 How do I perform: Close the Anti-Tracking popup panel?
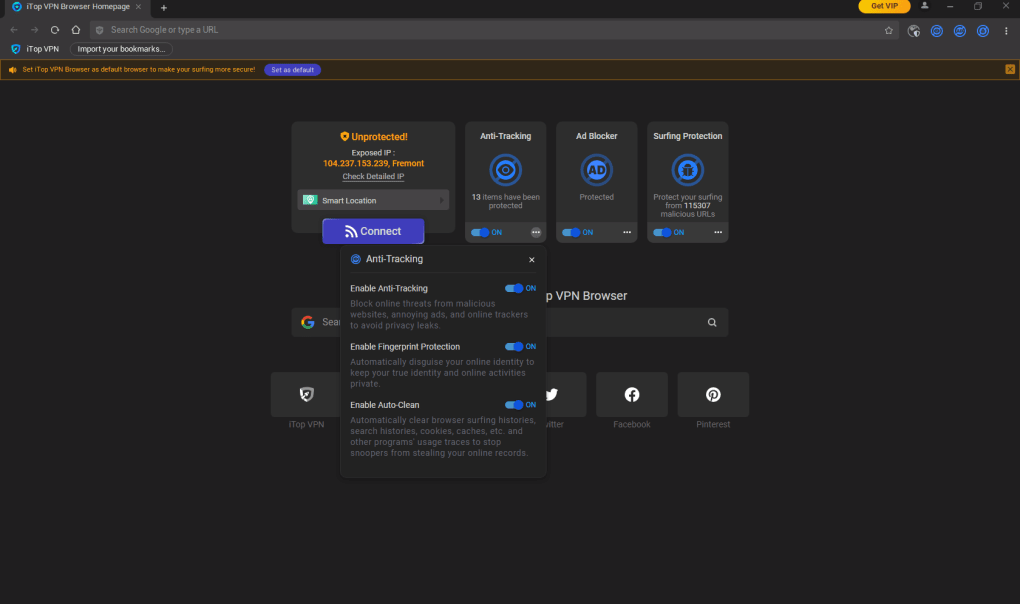tap(531, 260)
